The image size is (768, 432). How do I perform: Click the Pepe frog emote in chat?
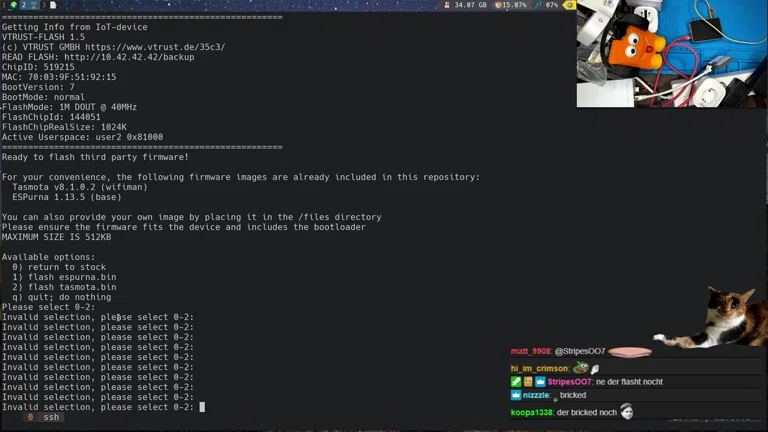(581, 367)
